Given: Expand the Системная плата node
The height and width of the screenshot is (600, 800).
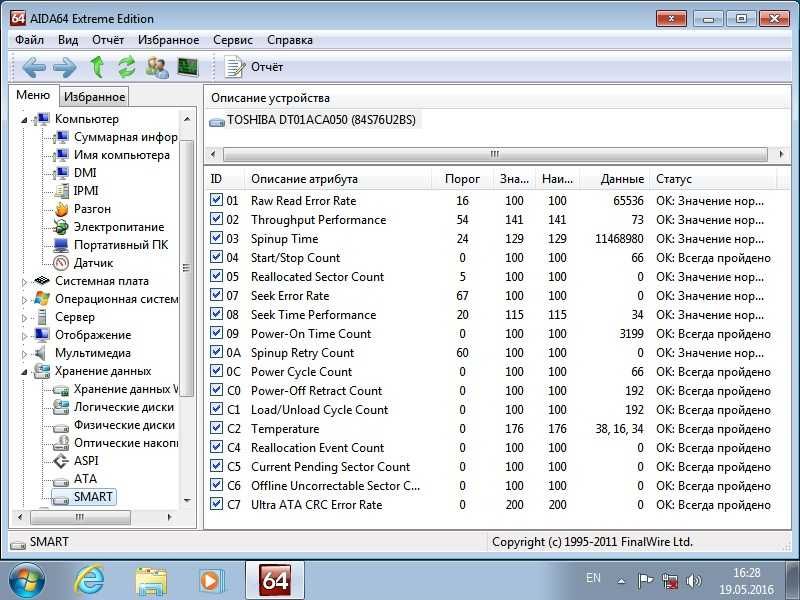Looking at the screenshot, I should coord(24,282).
